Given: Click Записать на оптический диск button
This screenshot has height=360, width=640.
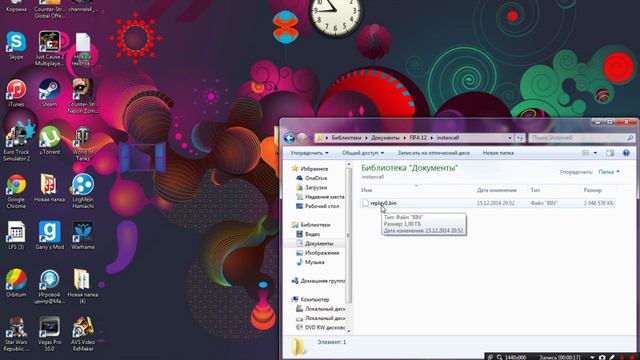Looking at the screenshot, I should click(x=433, y=153).
